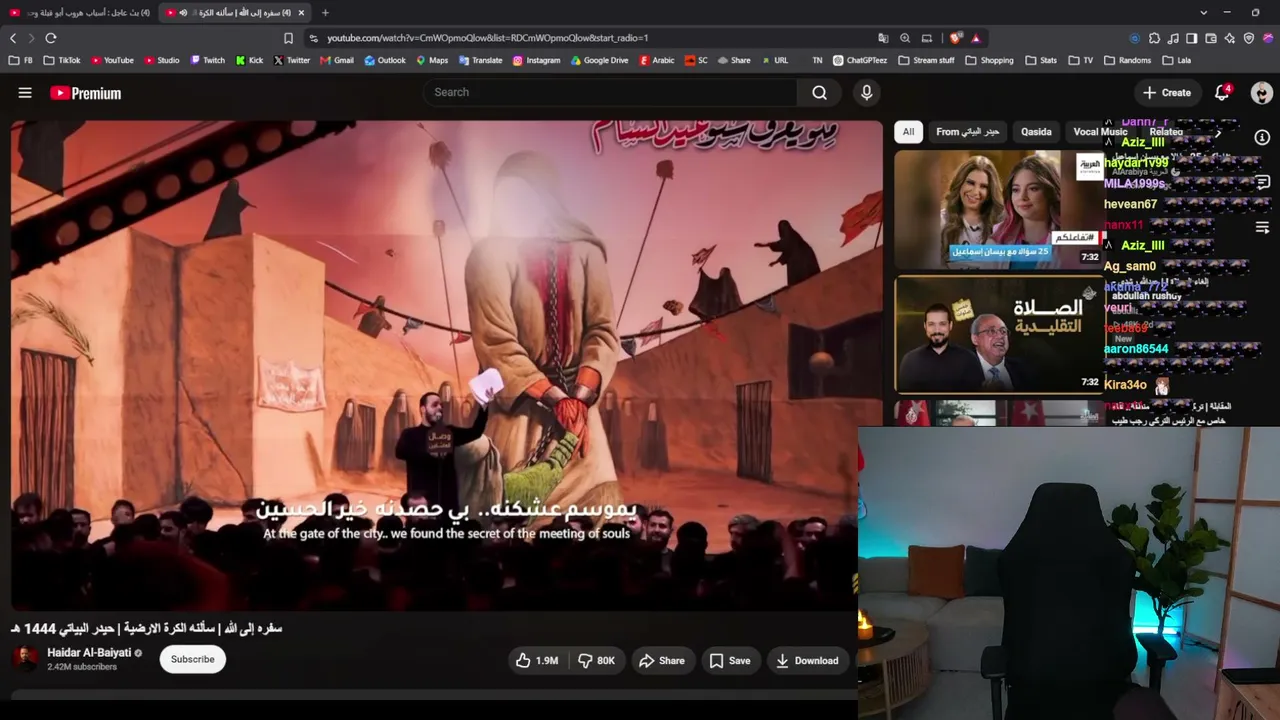Open the Gmail bookmark

click(337, 60)
